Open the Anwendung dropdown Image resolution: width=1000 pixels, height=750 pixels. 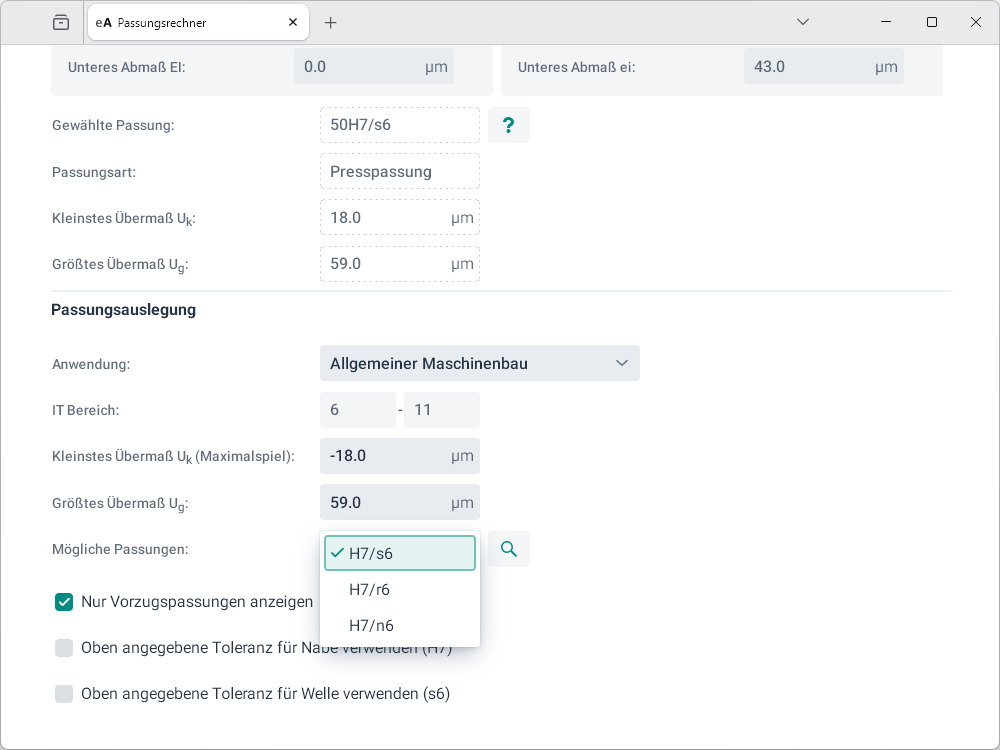click(x=479, y=363)
